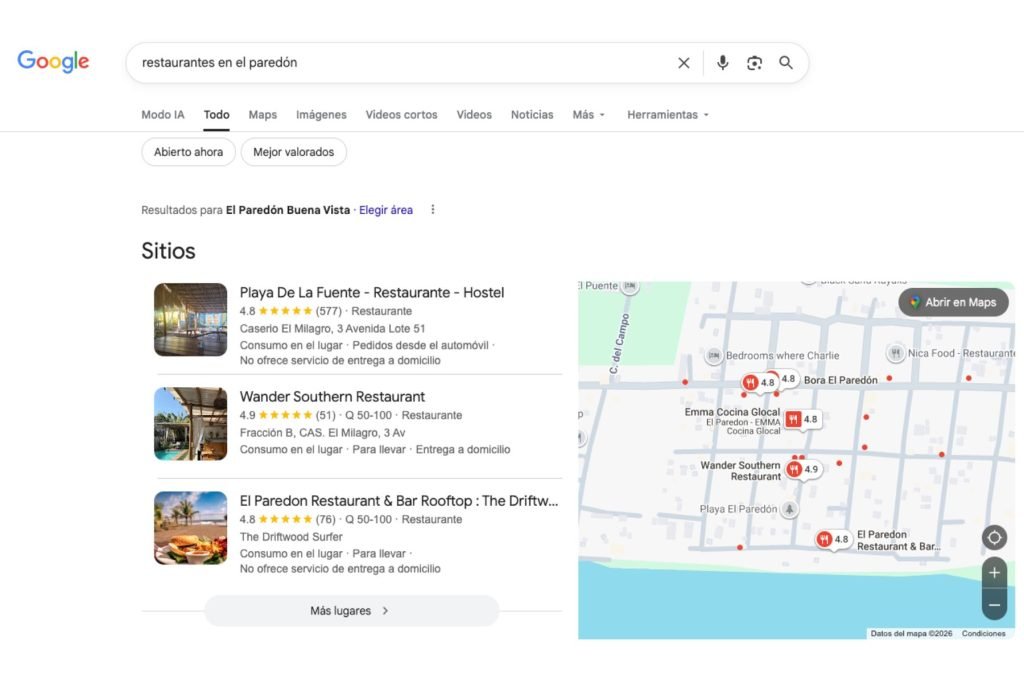Click the Wander Southern Restaurant 4.9 map pin
This screenshot has height=683, width=1024.
pos(794,469)
